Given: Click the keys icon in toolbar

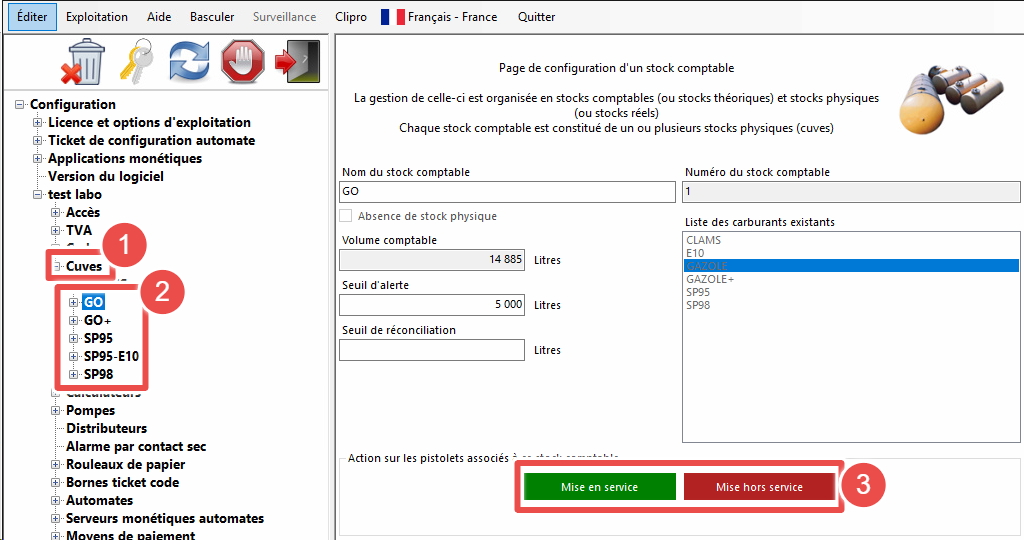Looking at the screenshot, I should click(x=137, y=62).
